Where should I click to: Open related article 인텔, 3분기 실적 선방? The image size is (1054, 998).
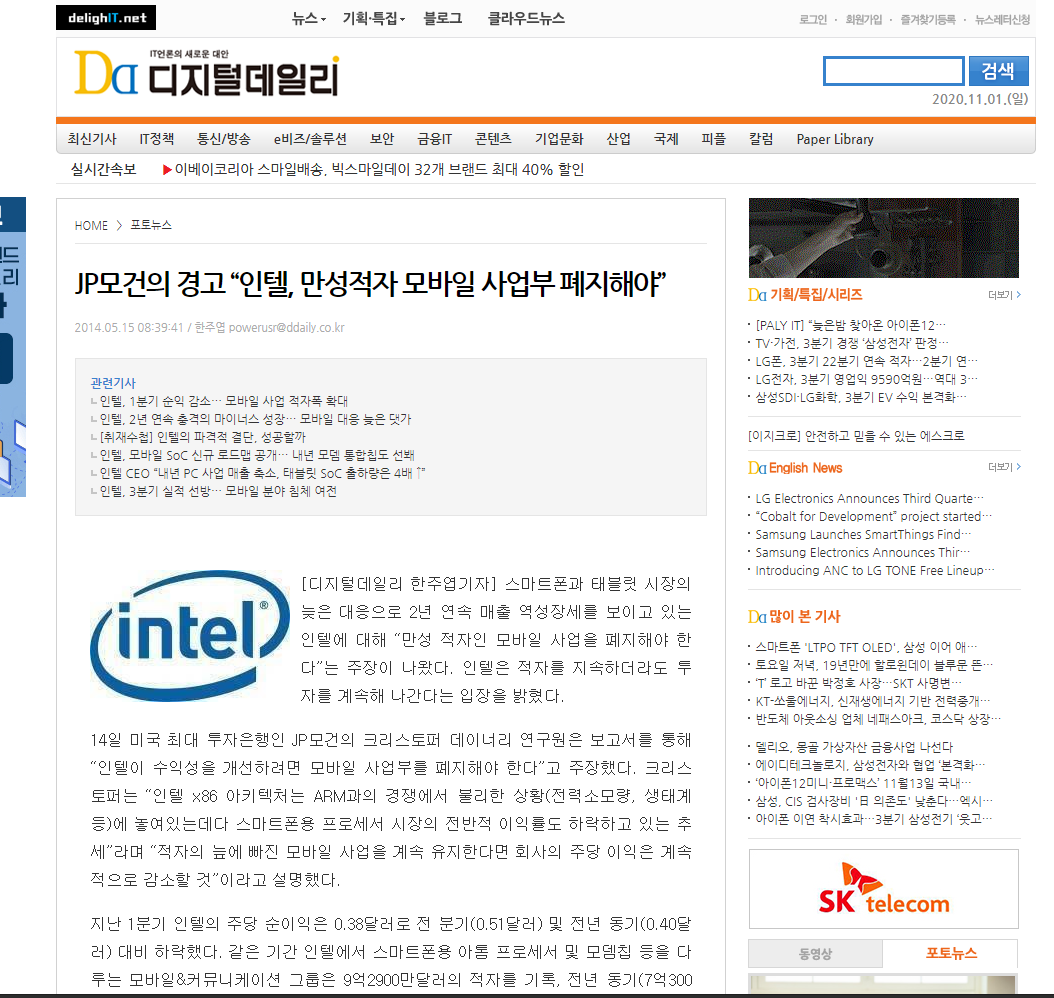(x=218, y=491)
